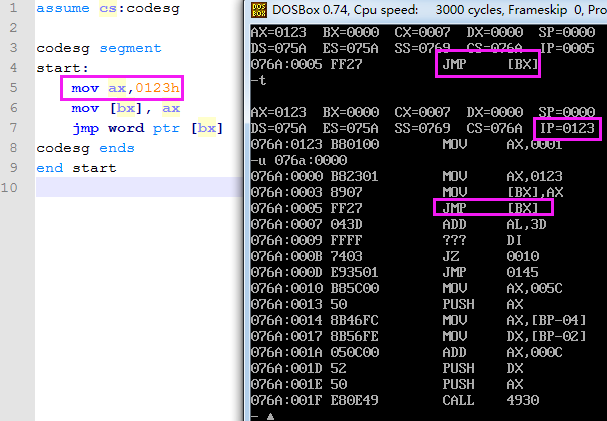This screenshot has width=607, height=421.
Task: Click '076A:0014 8B46FC' MOV AX,[BP-04] line
Action: tap(419, 320)
